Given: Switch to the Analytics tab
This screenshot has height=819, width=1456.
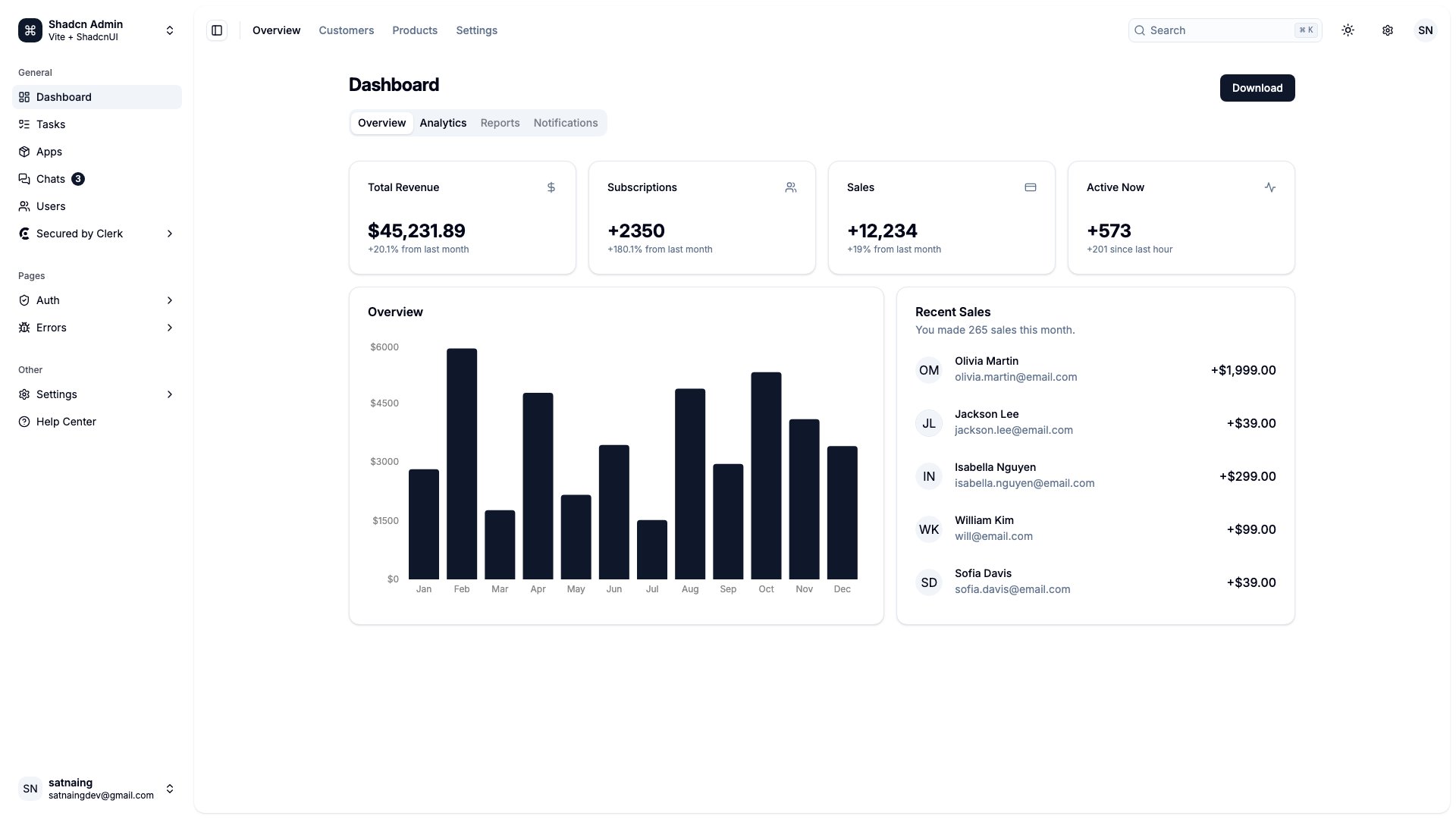Looking at the screenshot, I should click(x=443, y=122).
